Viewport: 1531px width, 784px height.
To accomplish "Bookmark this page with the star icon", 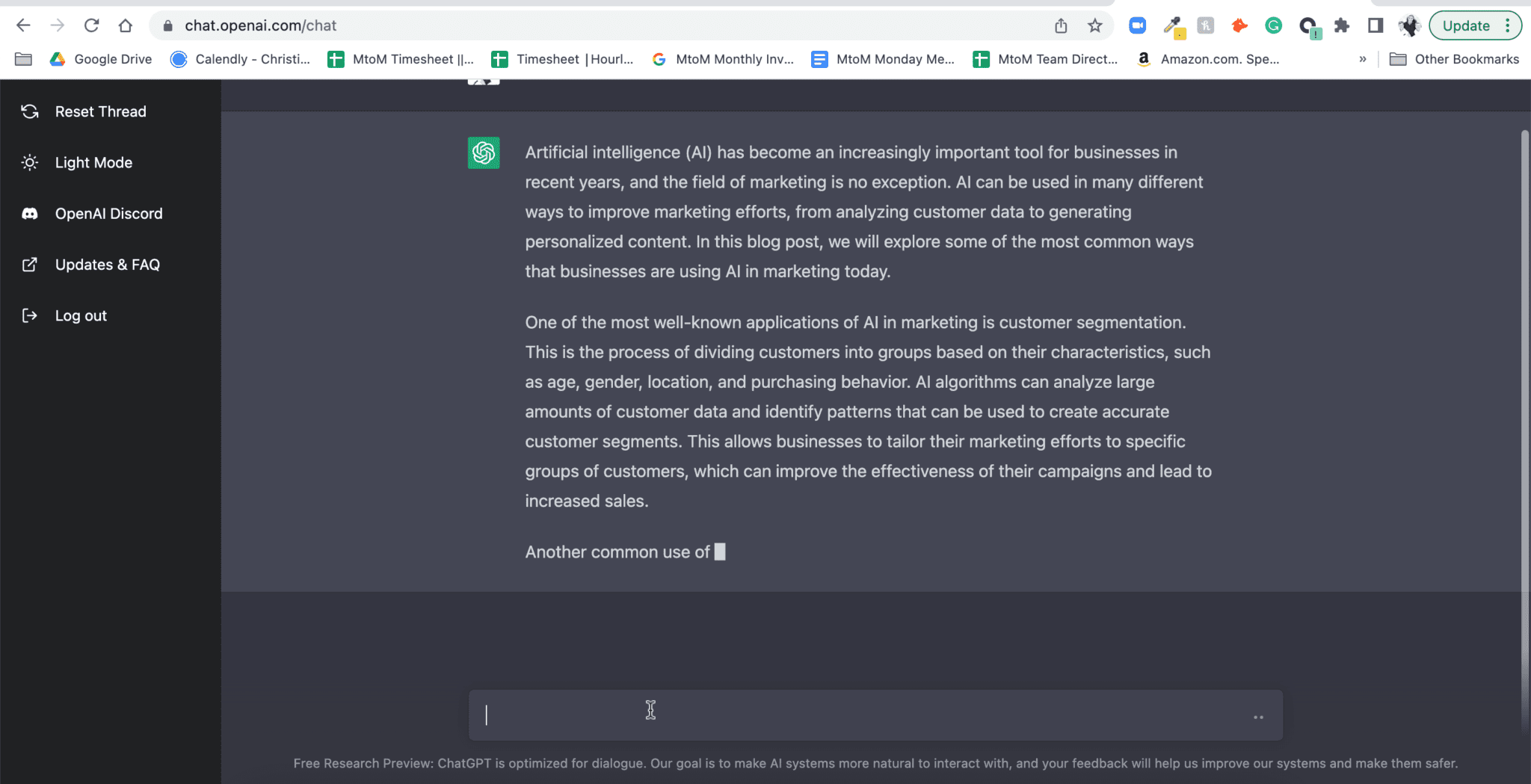I will pyautogui.click(x=1095, y=26).
